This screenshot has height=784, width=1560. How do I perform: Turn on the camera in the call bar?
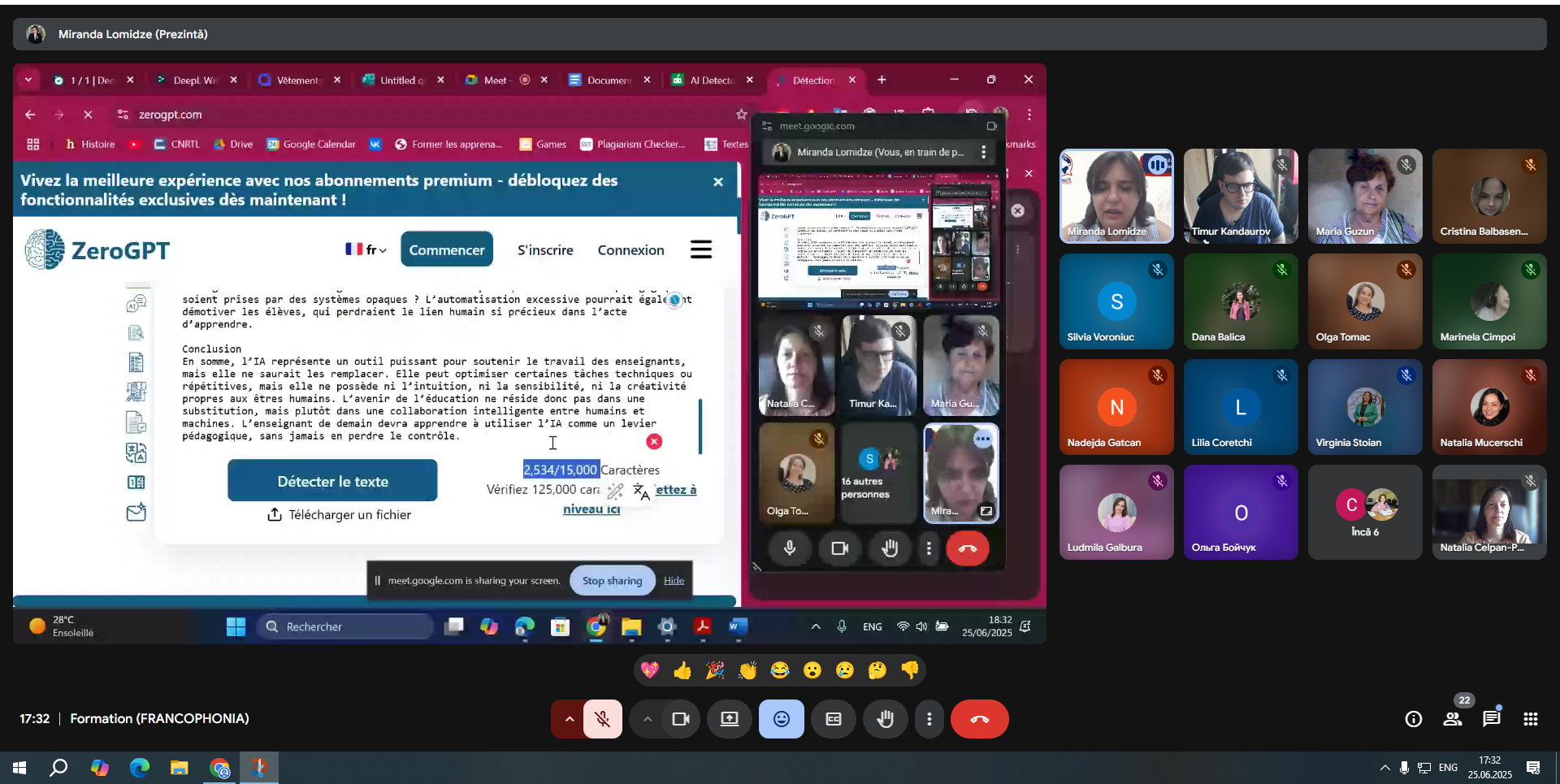tap(680, 719)
